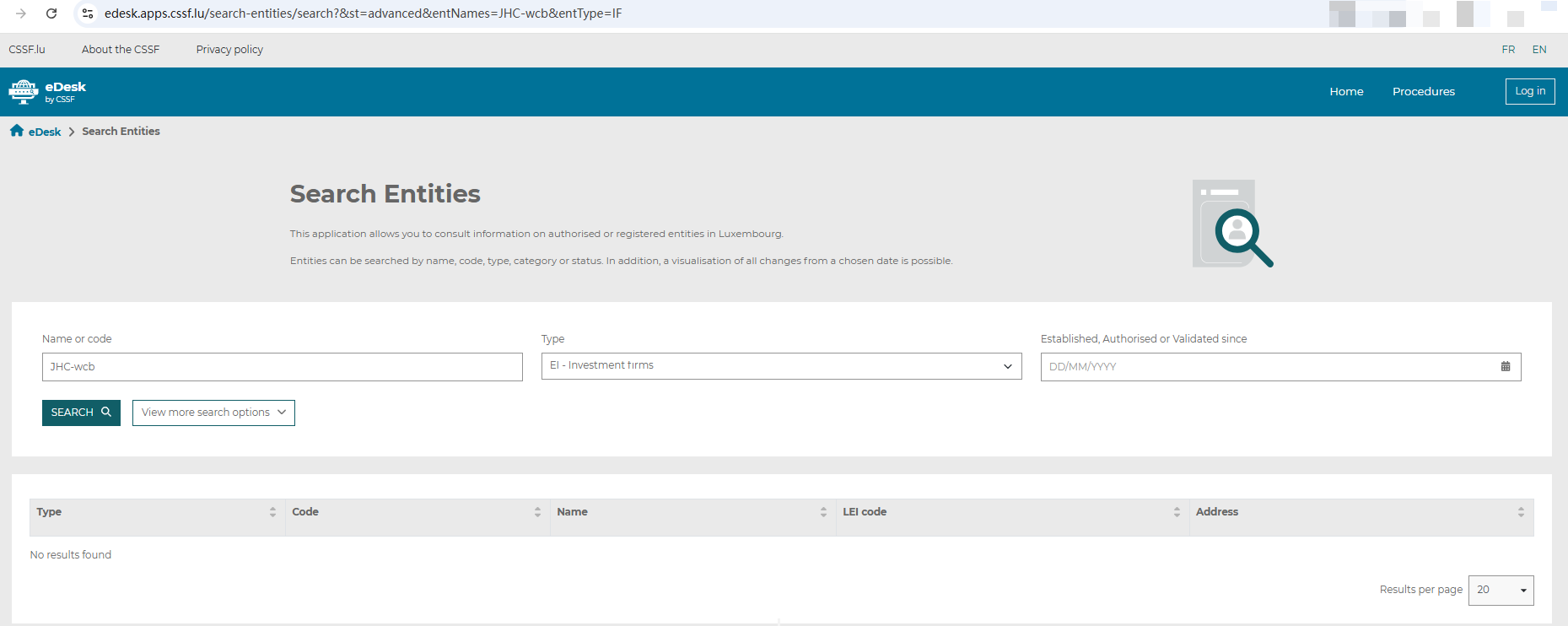Sort results by Type column
Image resolution: width=1568 pixels, height=626 pixels.
tap(272, 512)
